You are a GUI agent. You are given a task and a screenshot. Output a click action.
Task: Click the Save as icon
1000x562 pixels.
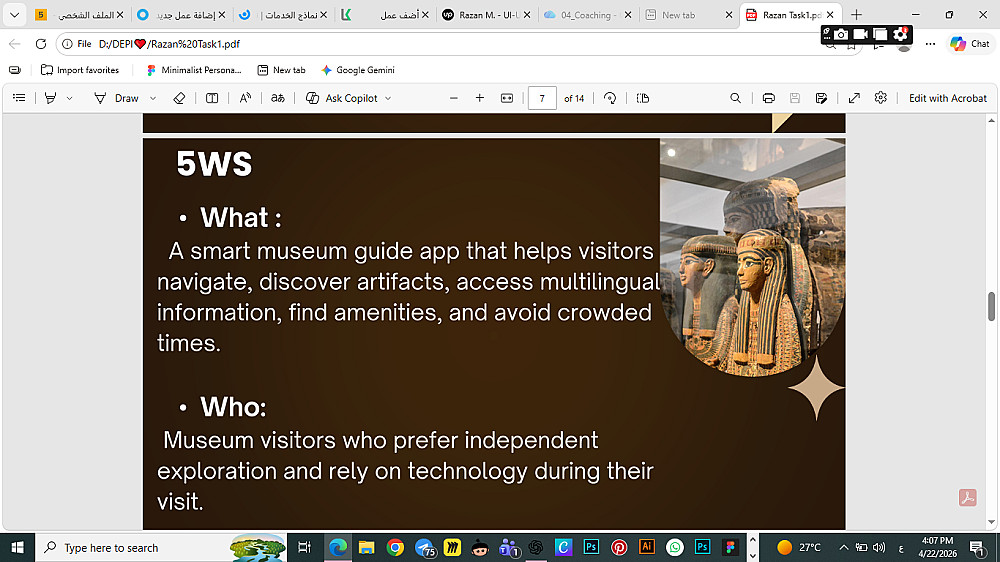click(821, 98)
